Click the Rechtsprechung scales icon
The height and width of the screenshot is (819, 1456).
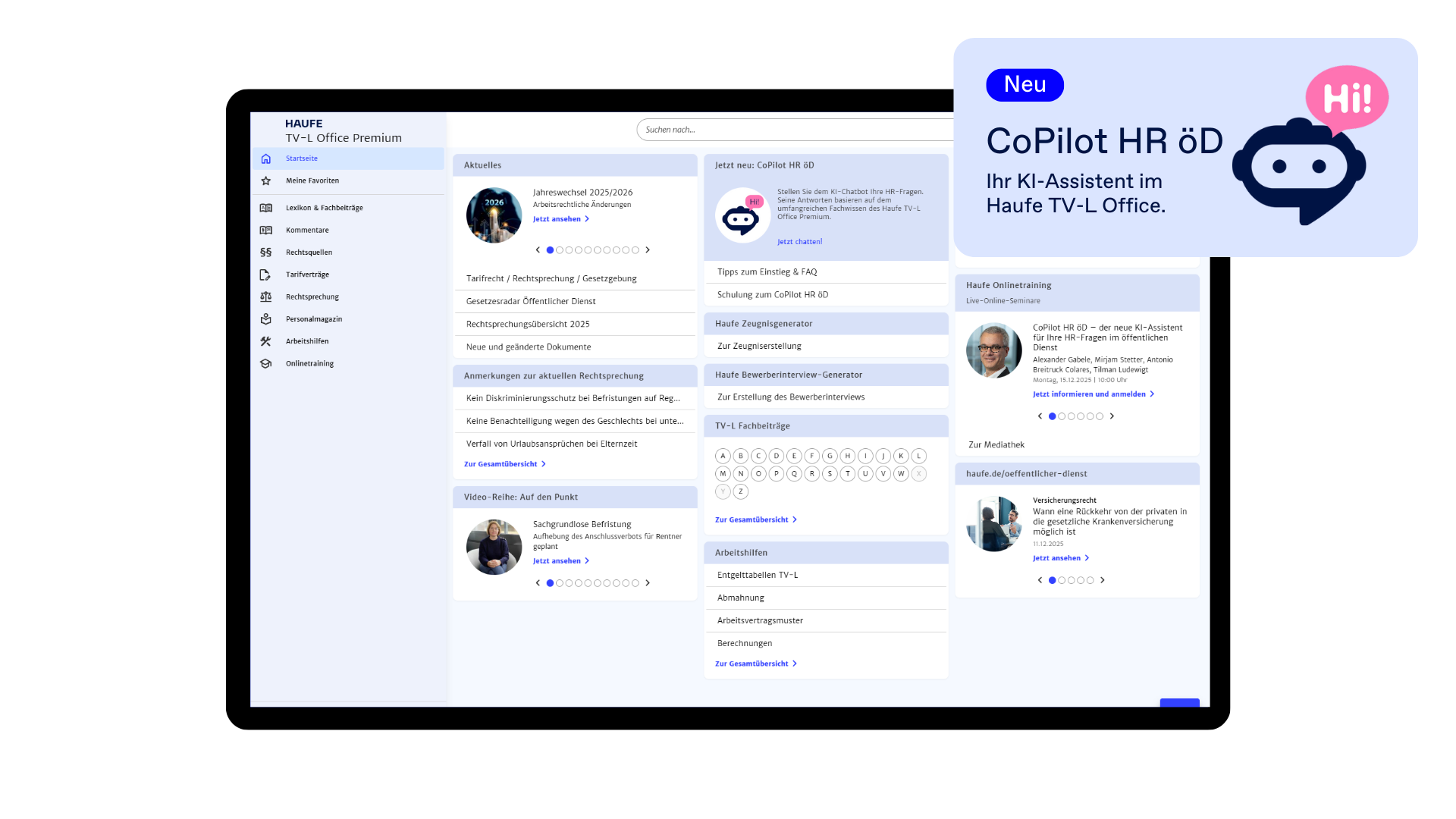pyautogui.click(x=265, y=297)
